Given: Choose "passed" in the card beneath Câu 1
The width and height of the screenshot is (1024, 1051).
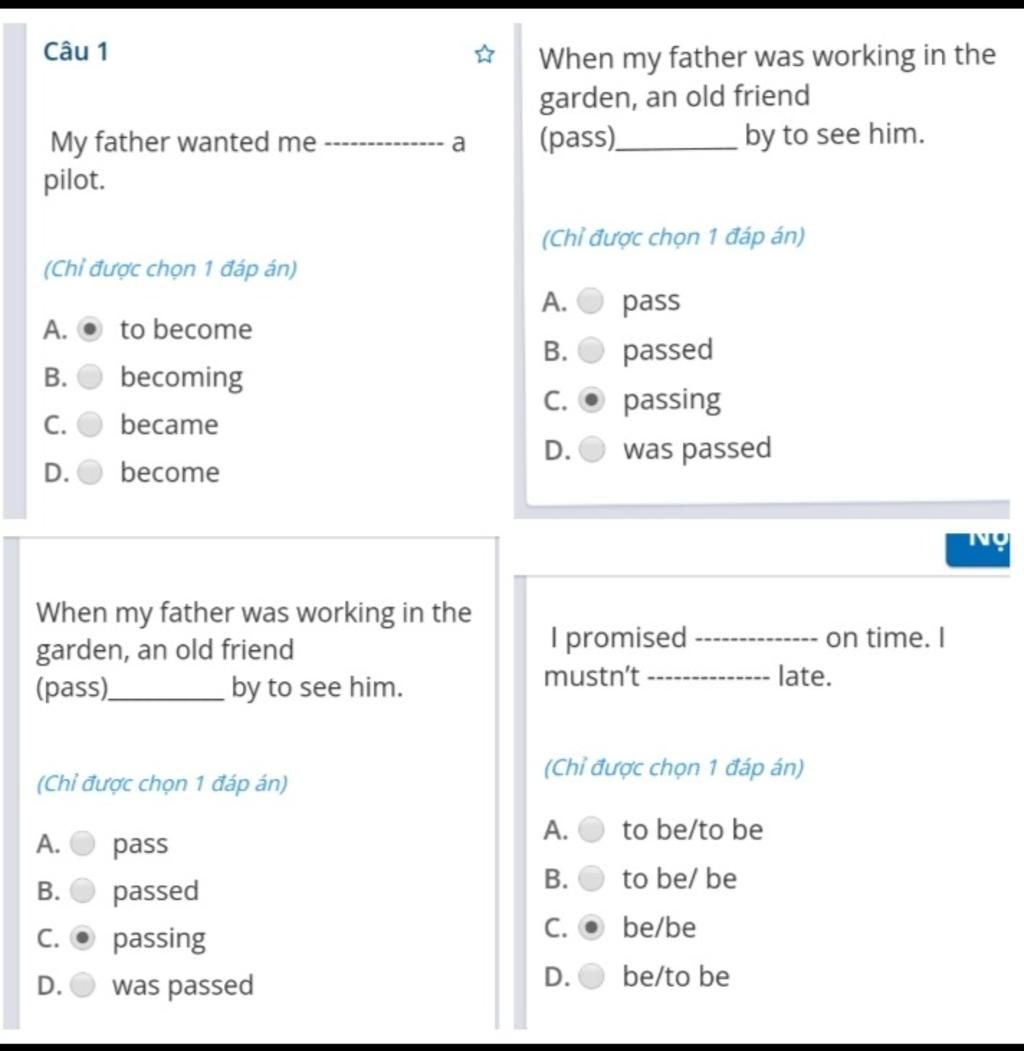Looking at the screenshot, I should click(x=84, y=891).
